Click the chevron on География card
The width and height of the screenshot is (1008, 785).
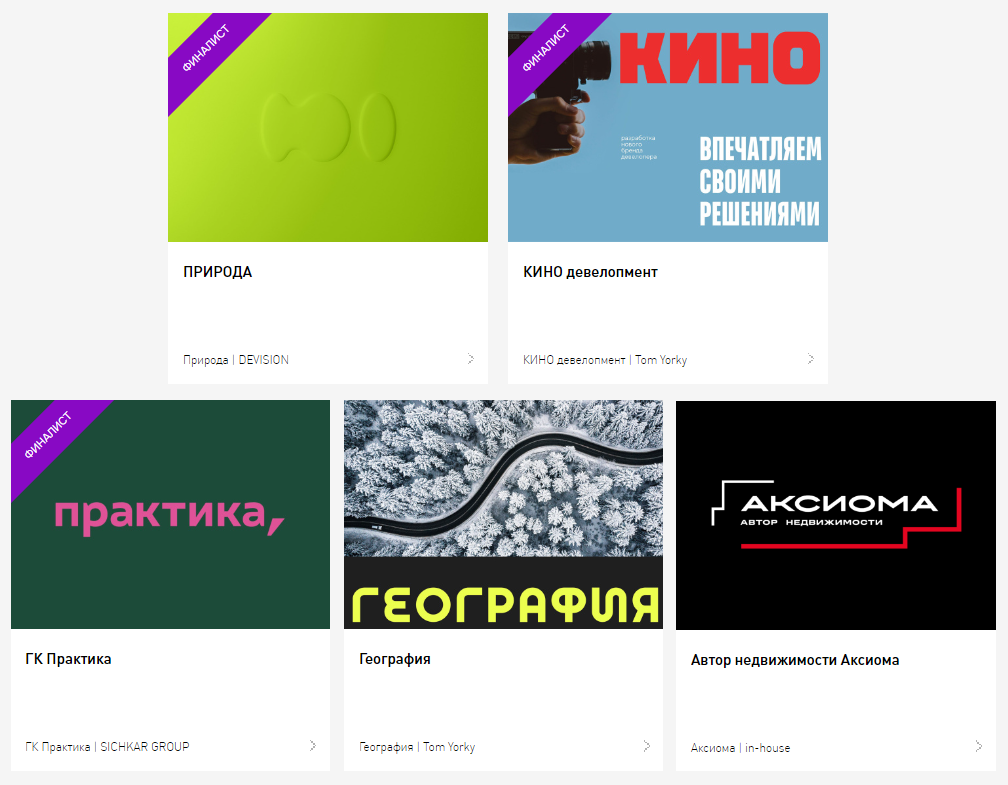click(x=646, y=746)
